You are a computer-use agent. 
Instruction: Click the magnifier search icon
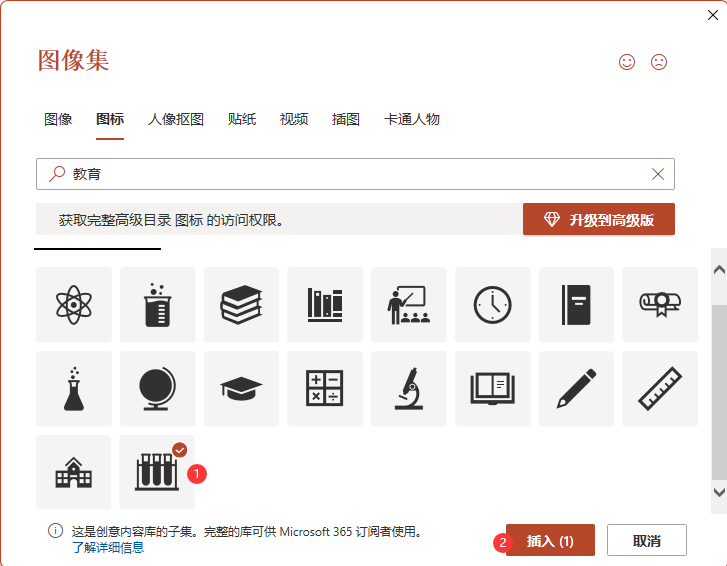(x=57, y=174)
